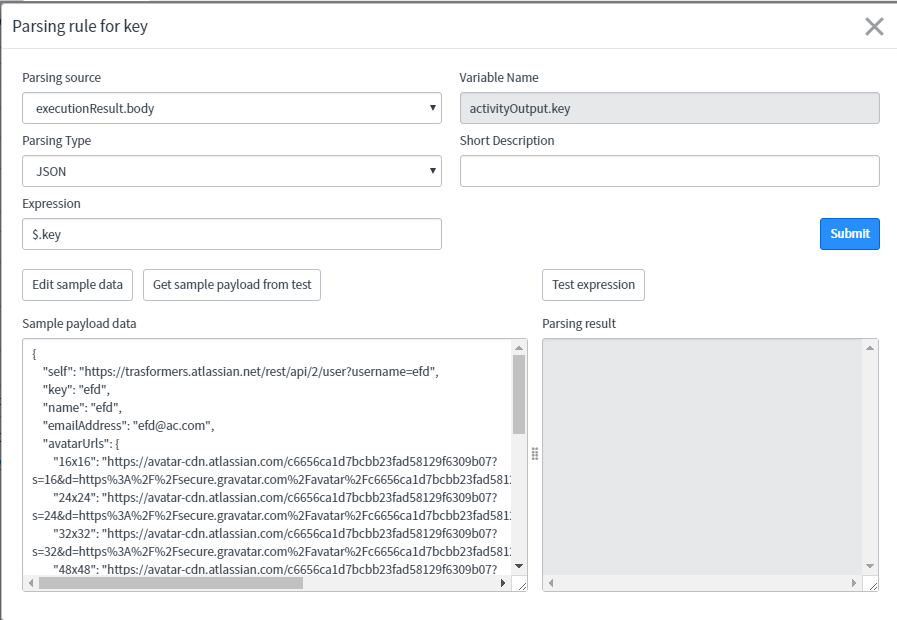
Task: Click the Edit sample data button
Action: (x=77, y=285)
